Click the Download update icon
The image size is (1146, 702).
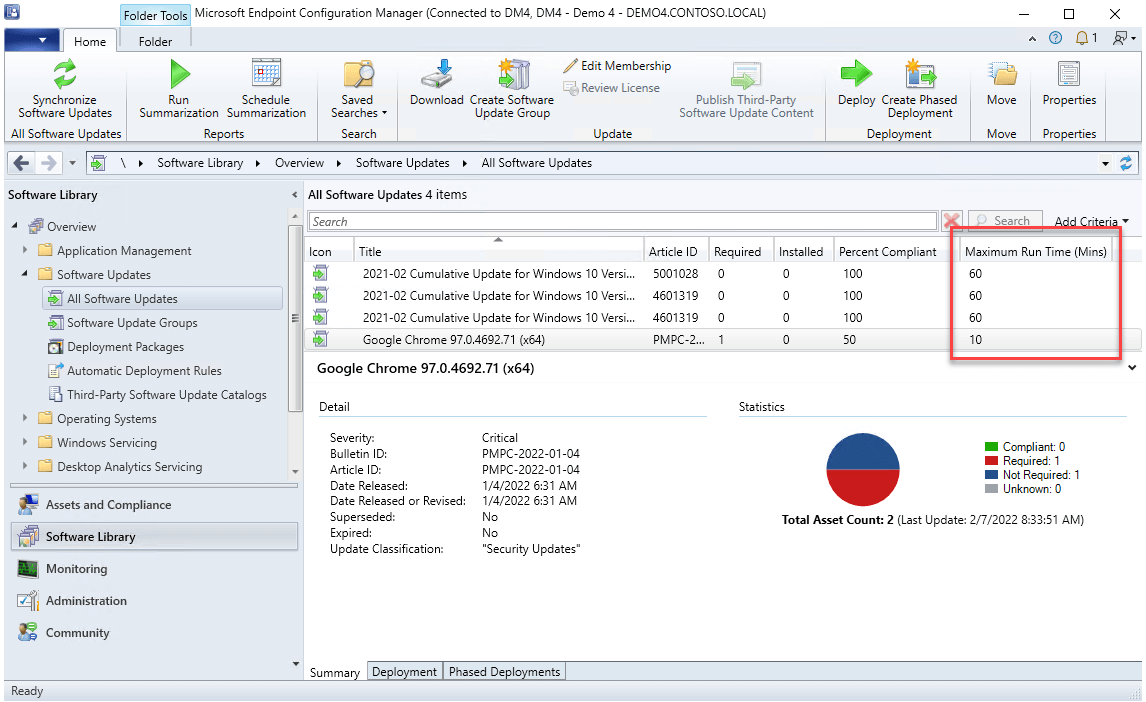pos(436,75)
